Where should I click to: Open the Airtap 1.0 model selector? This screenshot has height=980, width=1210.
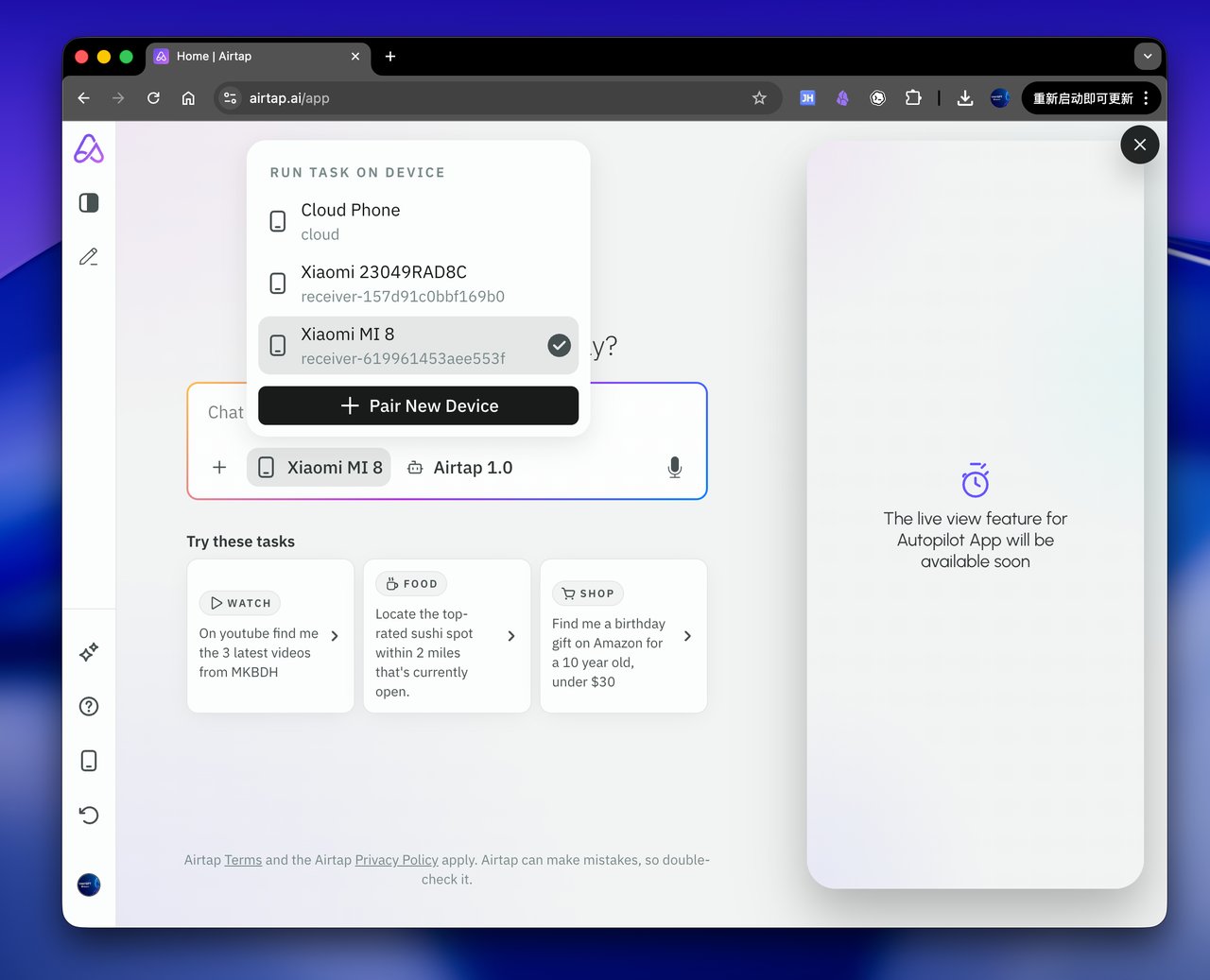click(460, 467)
